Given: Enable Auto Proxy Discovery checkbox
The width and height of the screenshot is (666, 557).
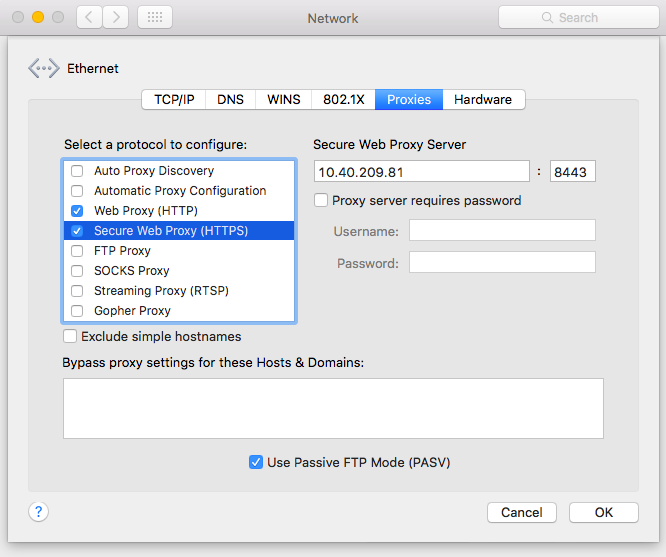Looking at the screenshot, I should pos(77,171).
